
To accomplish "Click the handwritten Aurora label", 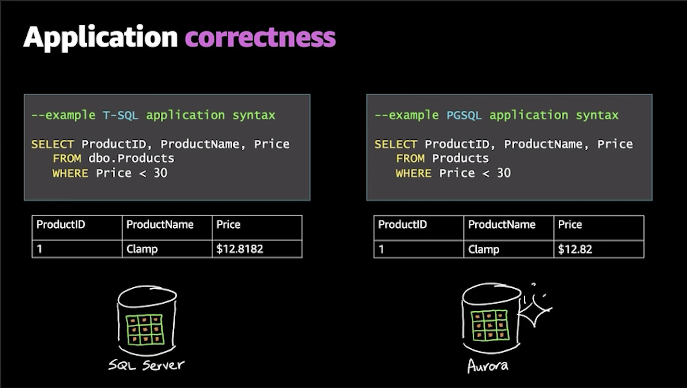I will point(488,366).
